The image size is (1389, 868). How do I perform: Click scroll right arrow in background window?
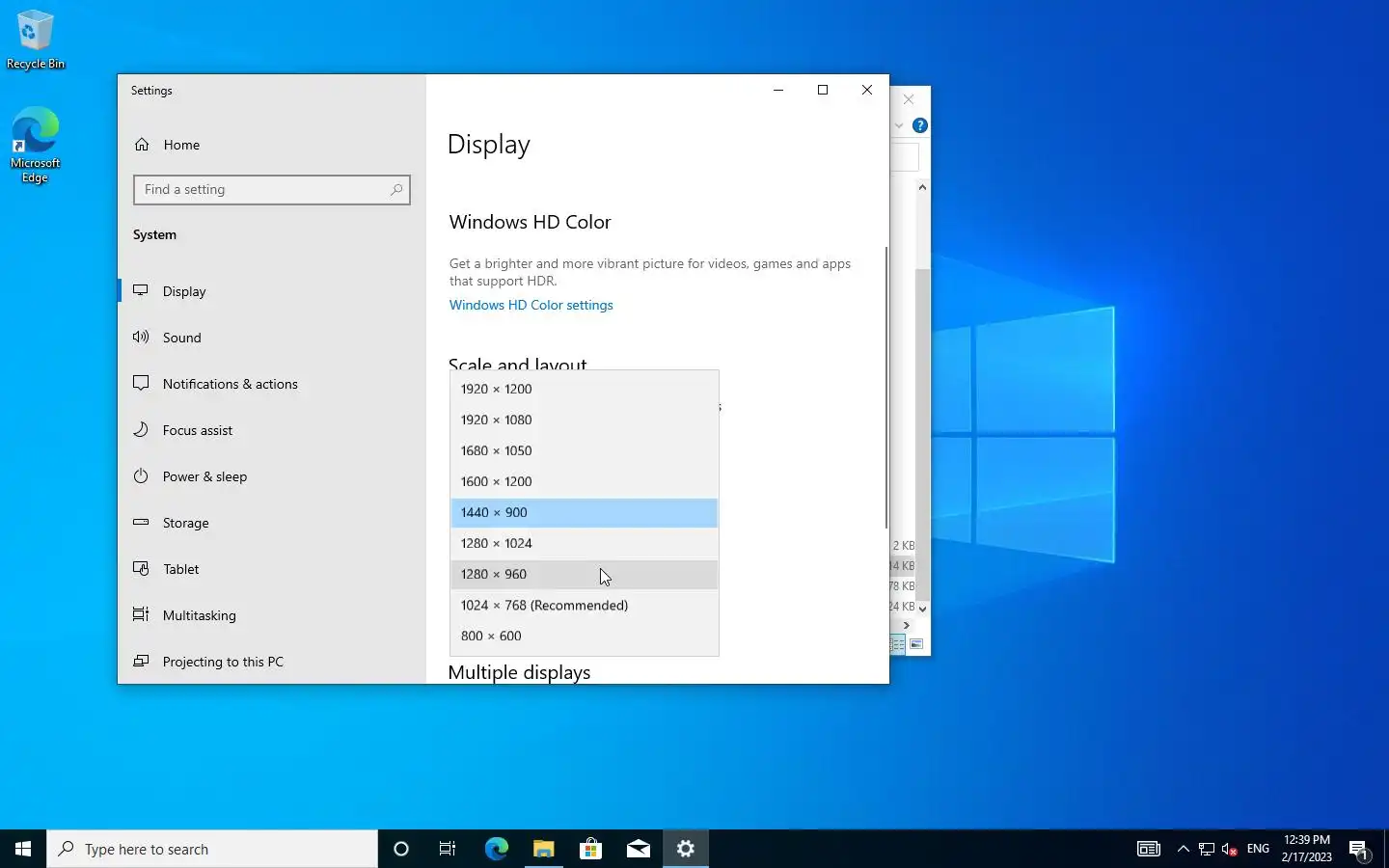pyautogui.click(x=906, y=625)
